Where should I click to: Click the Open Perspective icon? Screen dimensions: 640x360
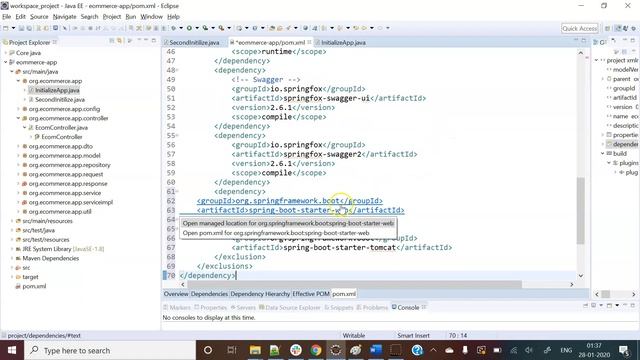608,28
